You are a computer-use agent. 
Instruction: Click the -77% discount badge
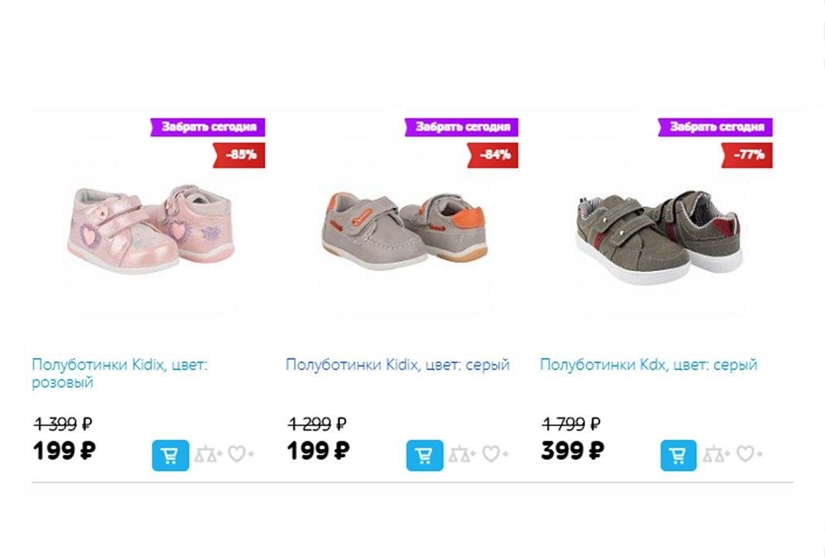(x=746, y=155)
